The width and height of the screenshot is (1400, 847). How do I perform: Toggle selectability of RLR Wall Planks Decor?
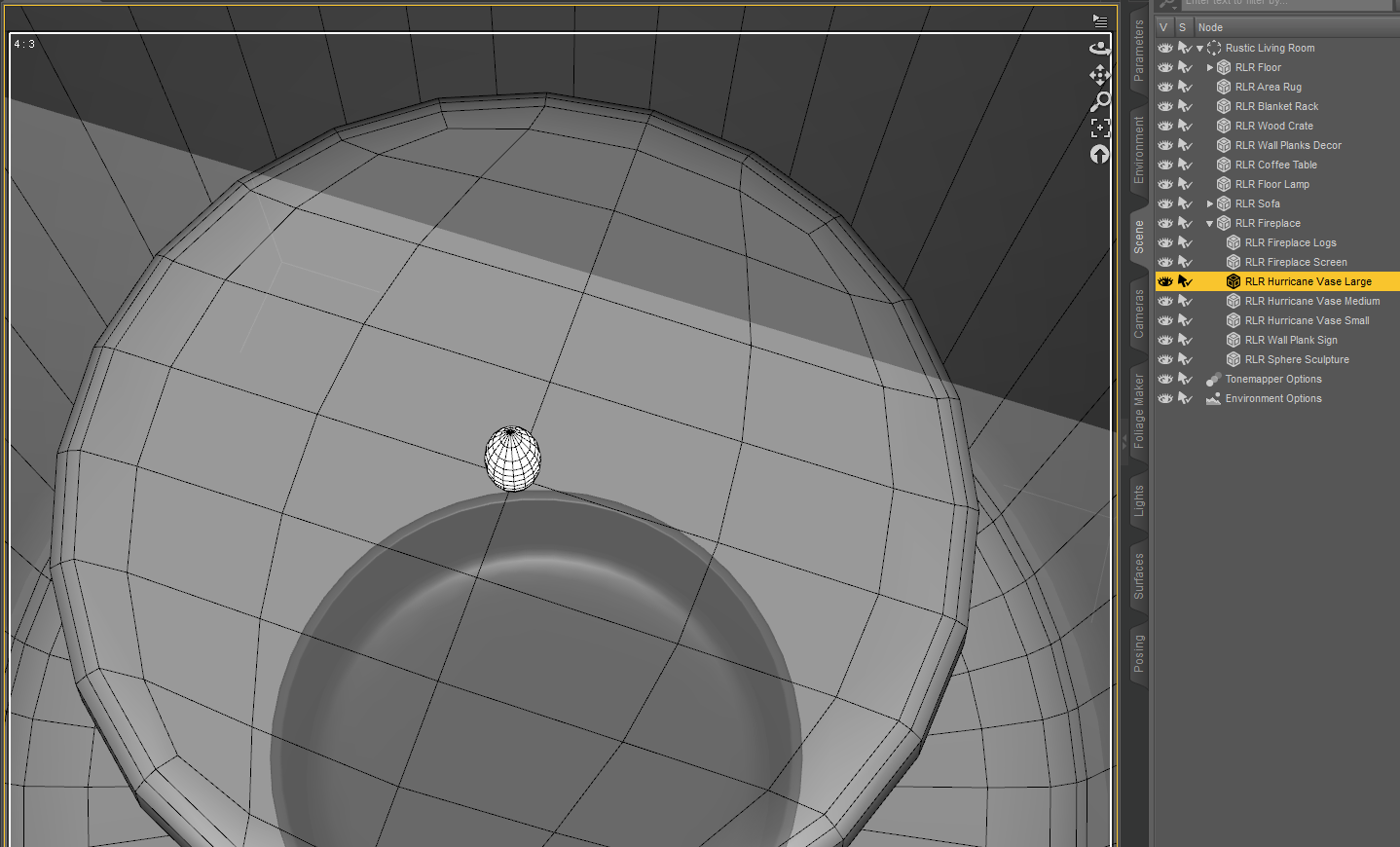click(x=1185, y=145)
